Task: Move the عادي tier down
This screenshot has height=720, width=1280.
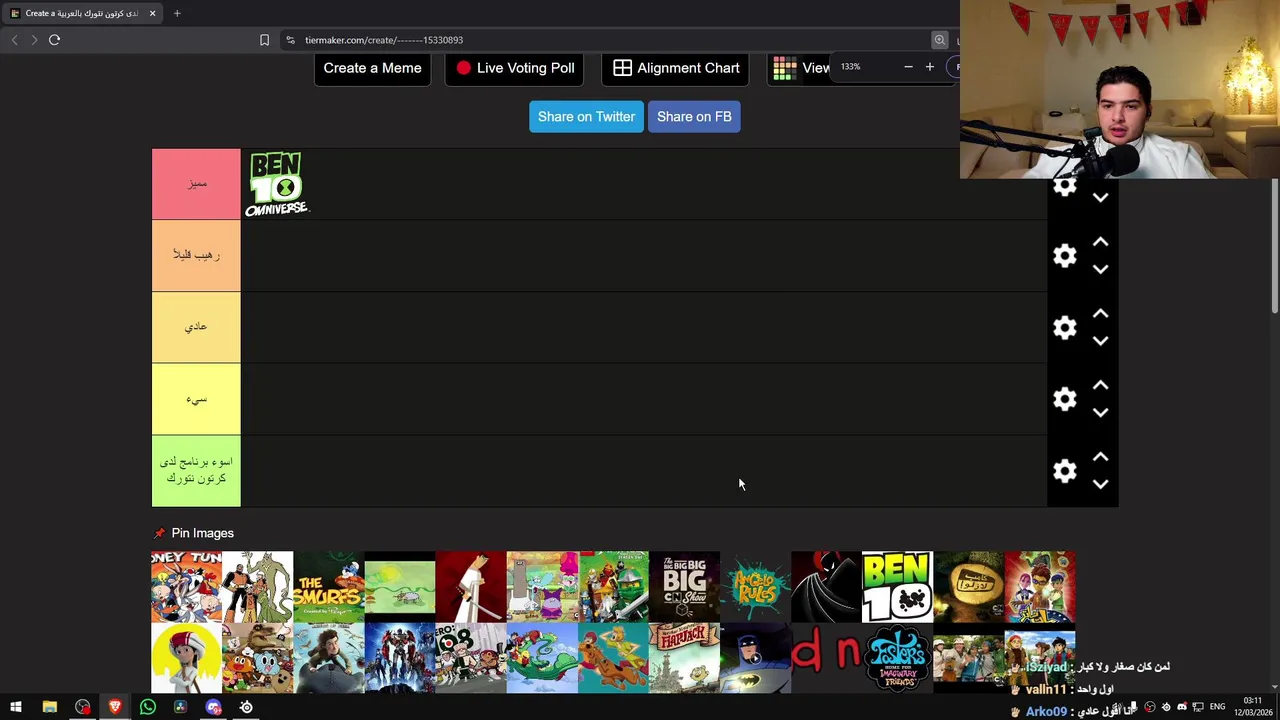Action: click(x=1100, y=341)
